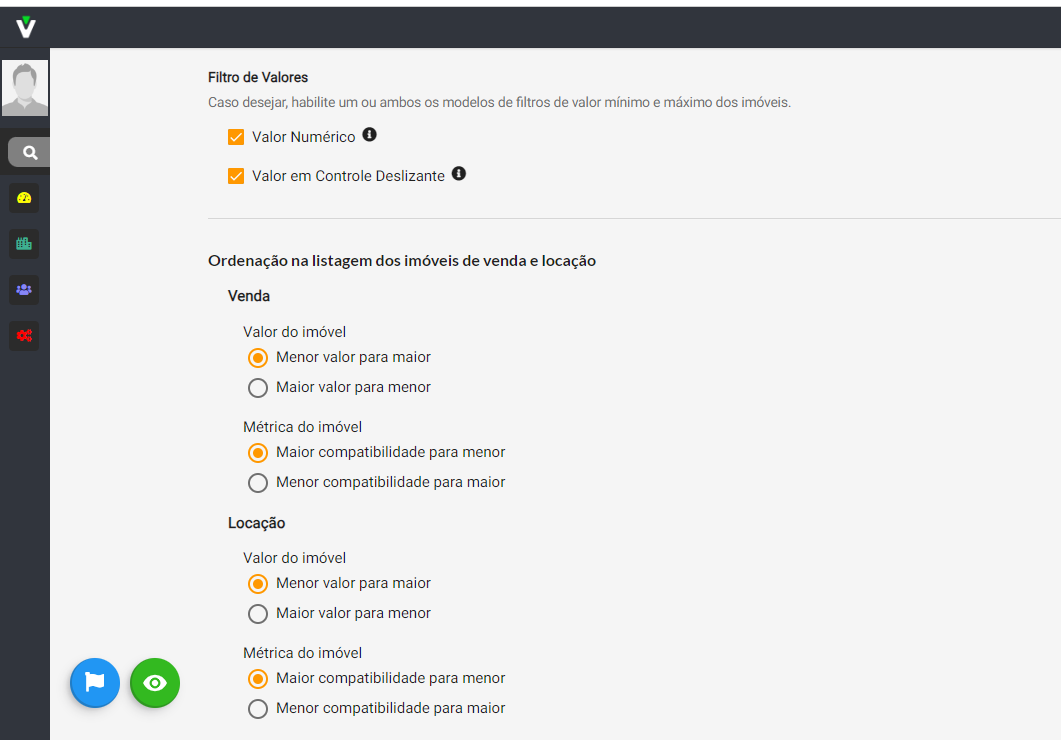Select Locação Maior valor para menor
The width and height of the screenshot is (1061, 740).
pyautogui.click(x=258, y=614)
